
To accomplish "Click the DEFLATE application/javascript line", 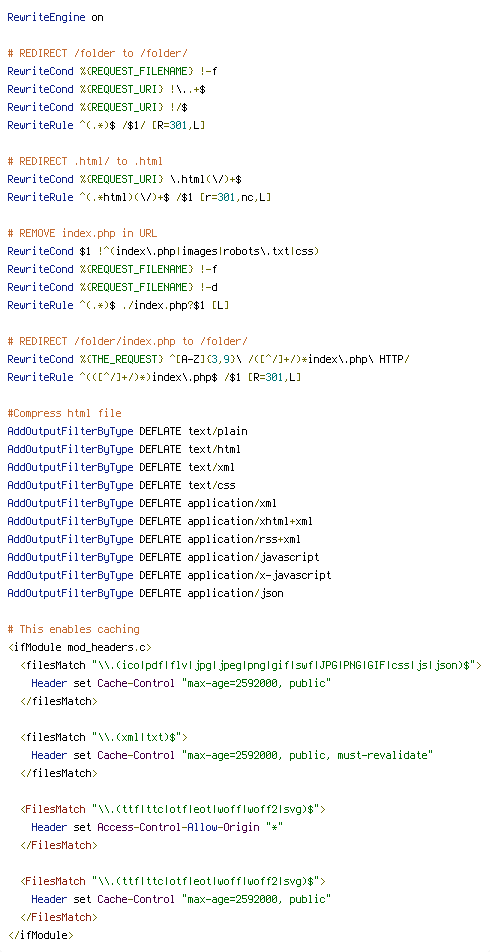I will pos(163,557).
